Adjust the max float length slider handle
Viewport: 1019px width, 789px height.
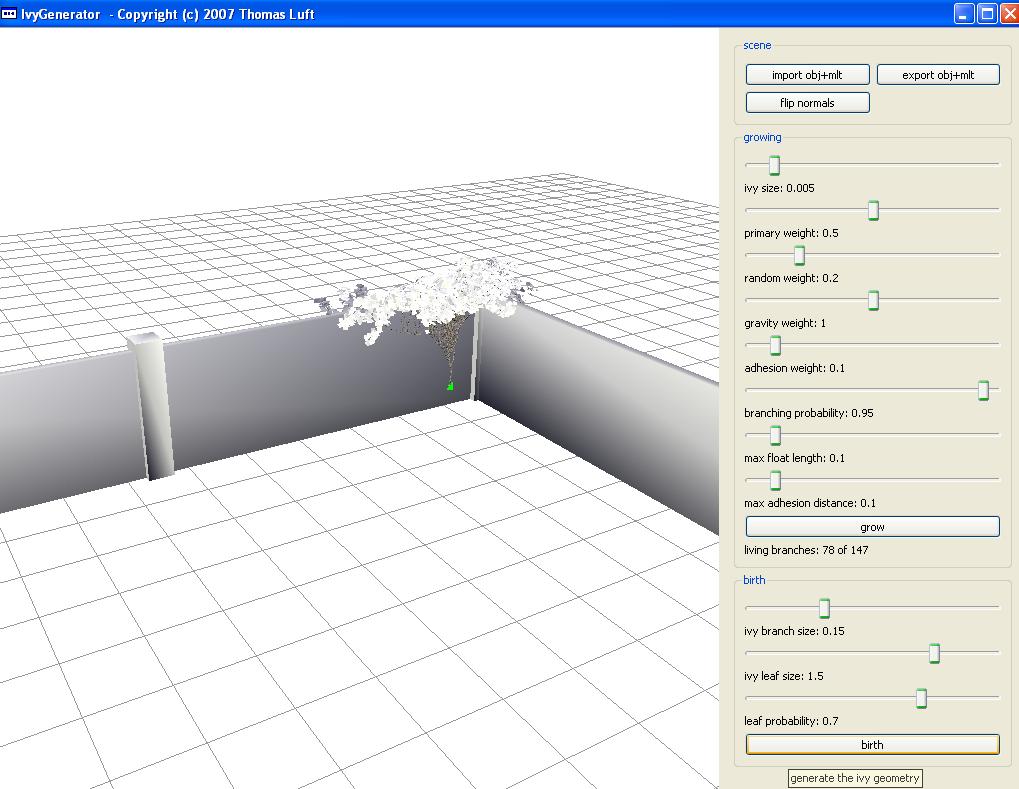775,435
